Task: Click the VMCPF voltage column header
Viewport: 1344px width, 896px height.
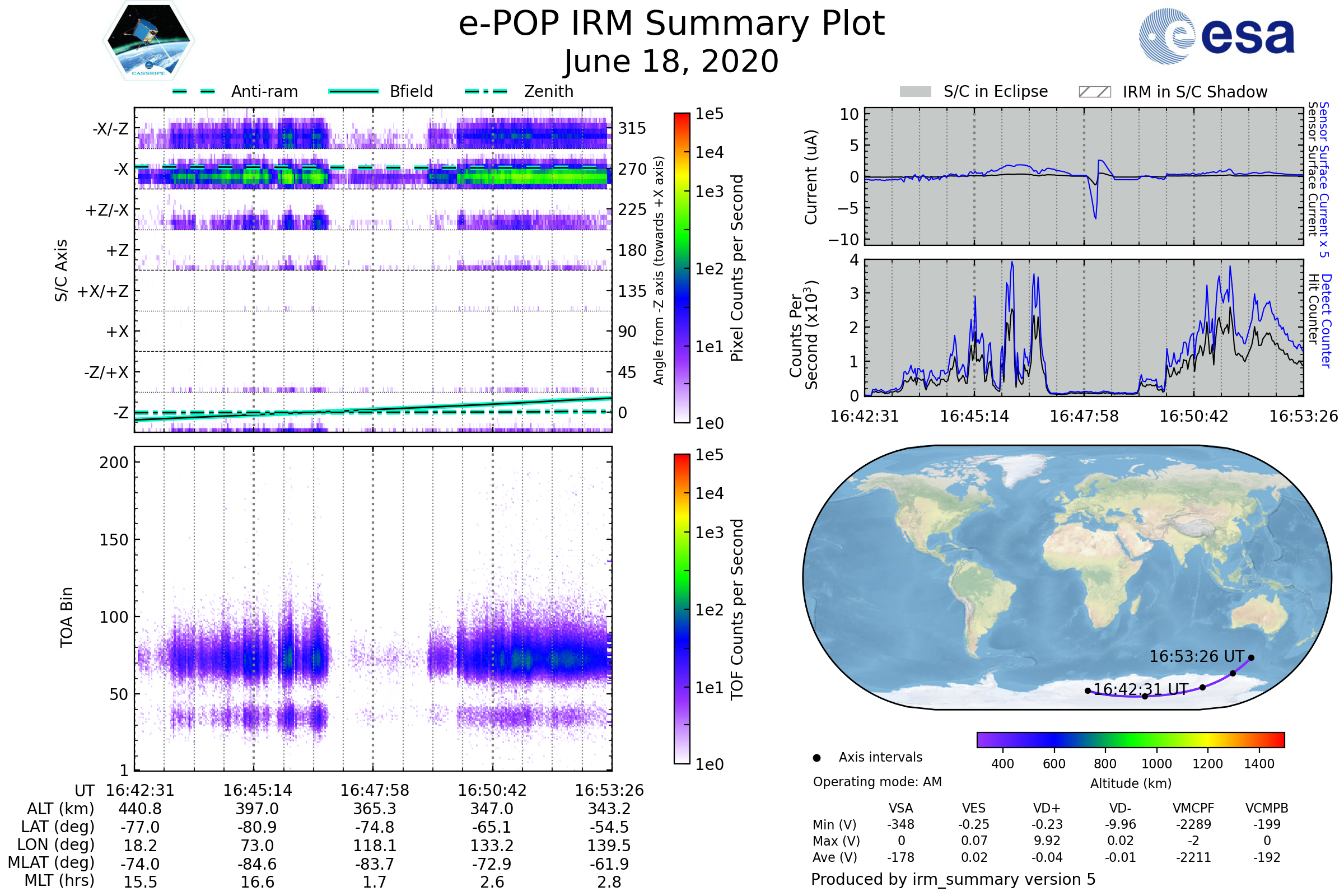Action: pyautogui.click(x=1193, y=808)
